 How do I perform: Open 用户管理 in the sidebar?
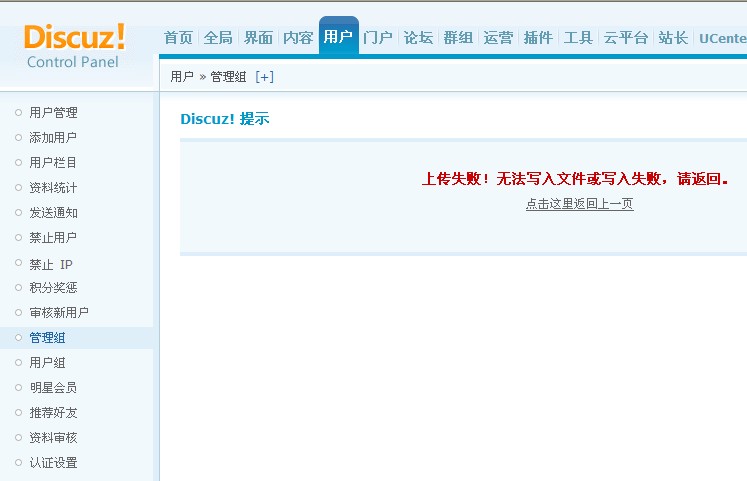coord(53,113)
